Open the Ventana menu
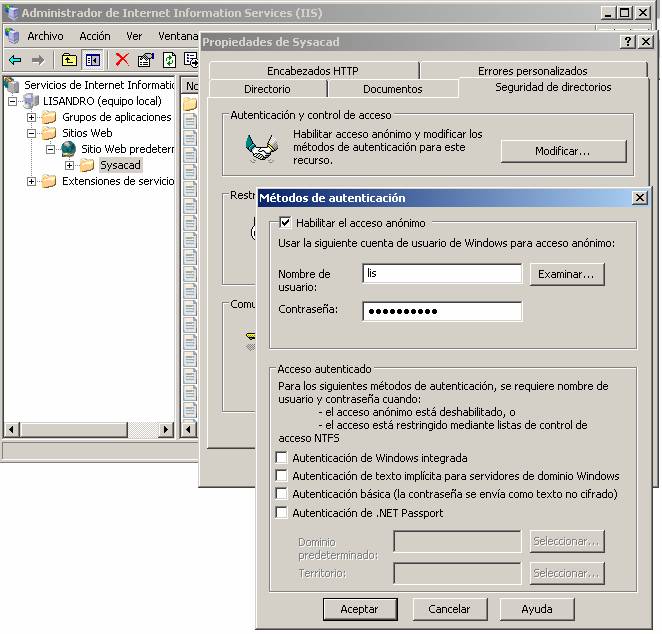Image resolution: width=662 pixels, height=634 pixels. click(178, 36)
